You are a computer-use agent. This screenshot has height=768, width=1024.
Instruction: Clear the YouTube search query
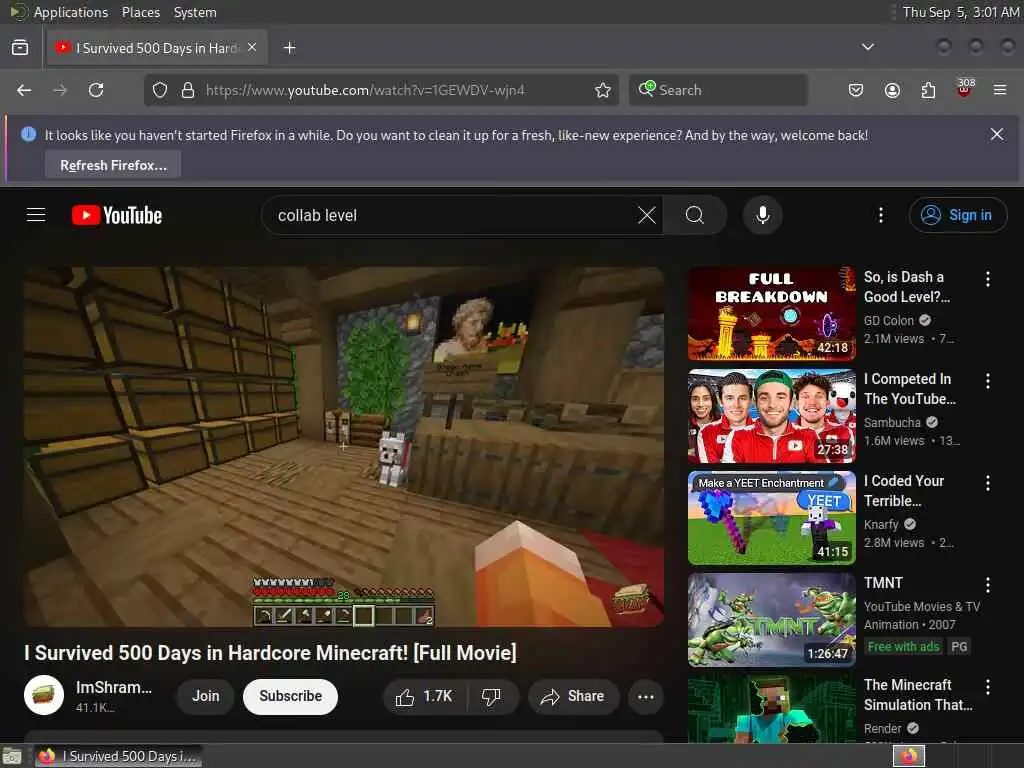click(x=647, y=215)
